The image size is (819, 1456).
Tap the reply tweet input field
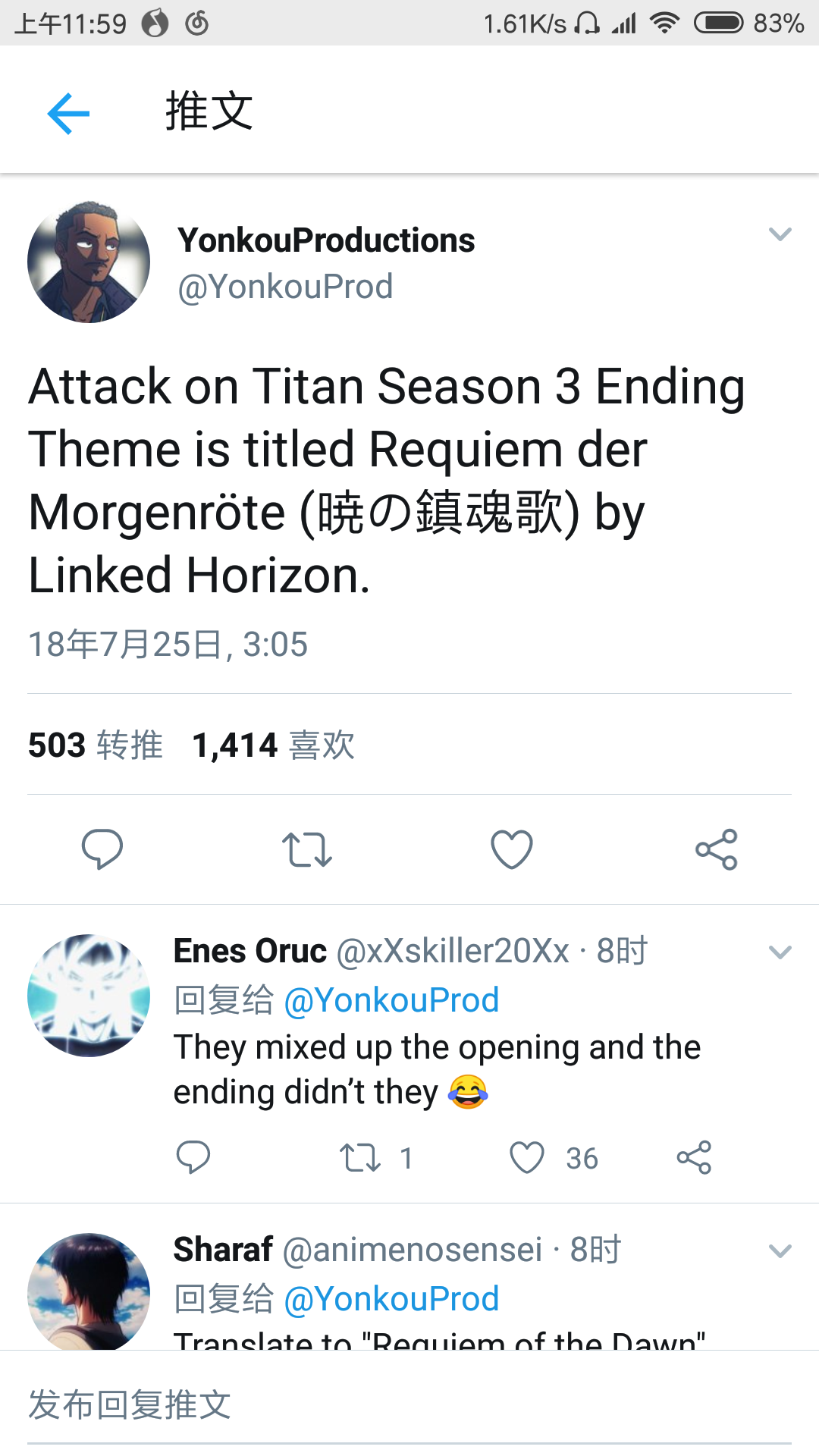(x=409, y=1404)
